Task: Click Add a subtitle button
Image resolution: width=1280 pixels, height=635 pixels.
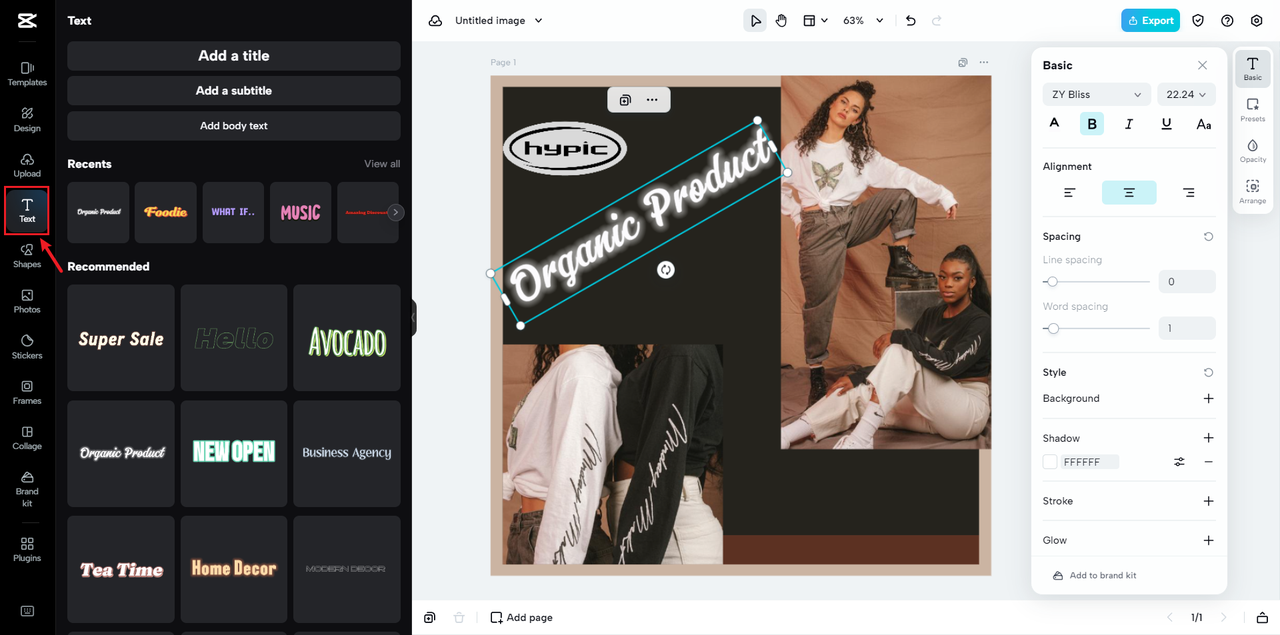Action: tap(234, 90)
